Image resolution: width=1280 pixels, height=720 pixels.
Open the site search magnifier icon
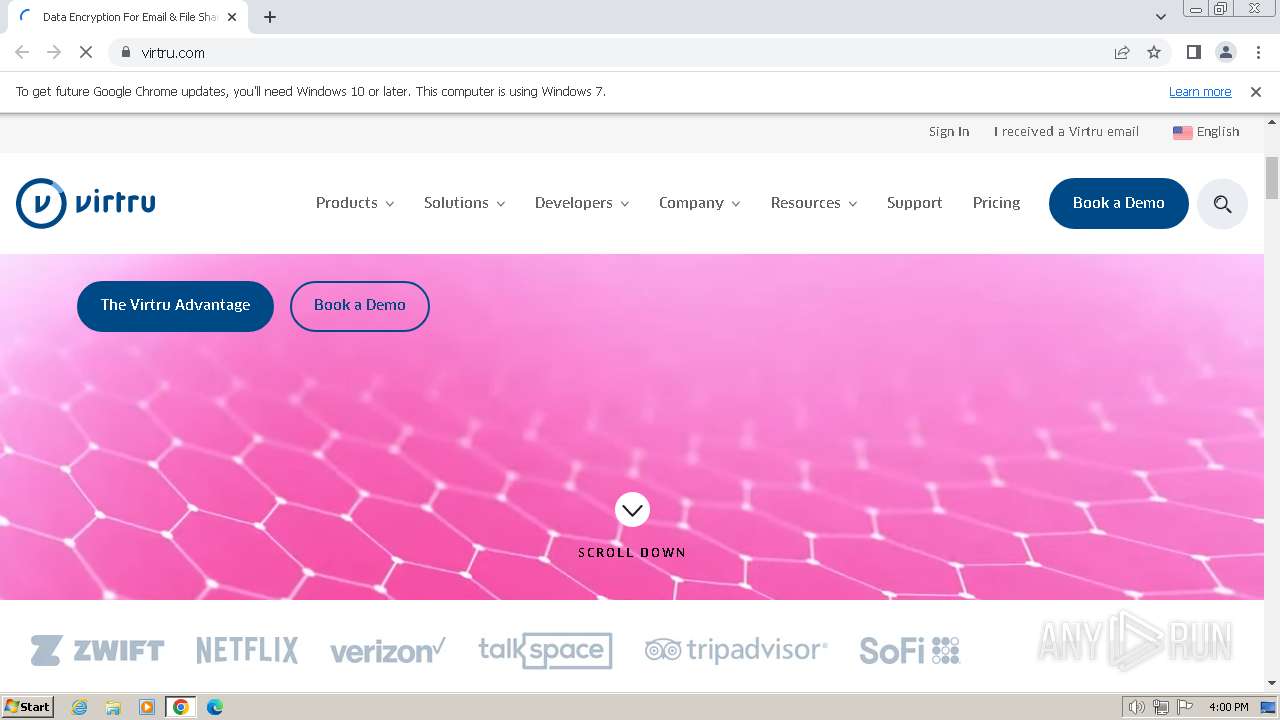(1222, 204)
